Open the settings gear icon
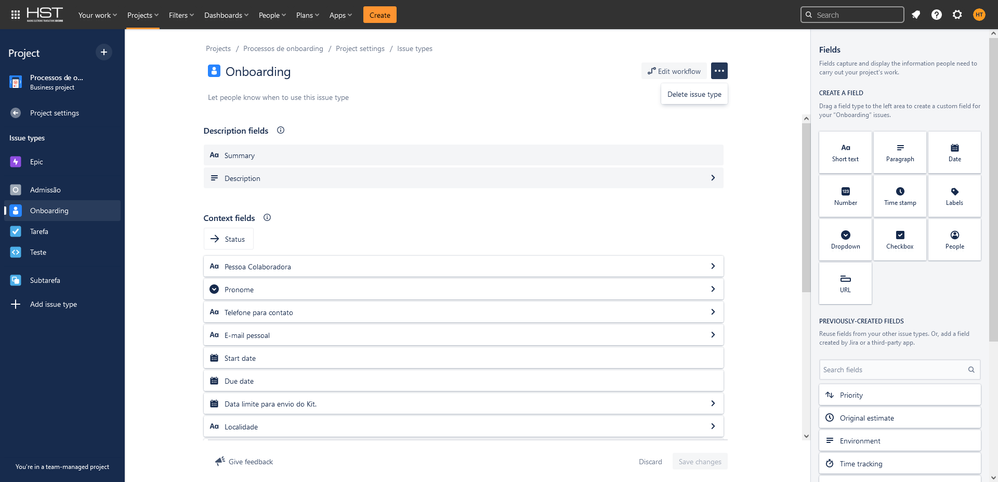 click(x=957, y=15)
